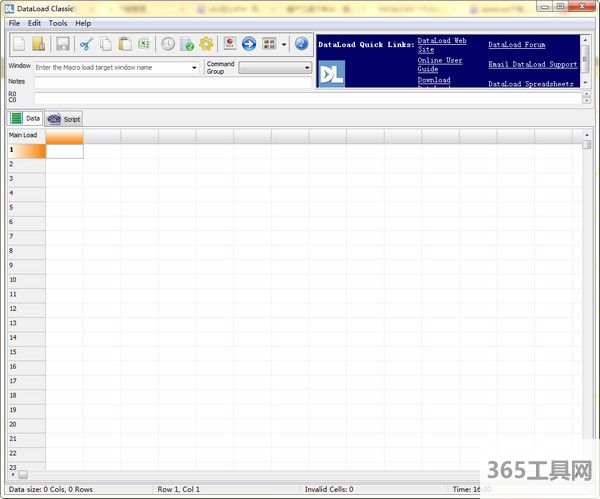Click the Email DataLoad Support link
The height and width of the screenshot is (499, 600).
tap(532, 64)
